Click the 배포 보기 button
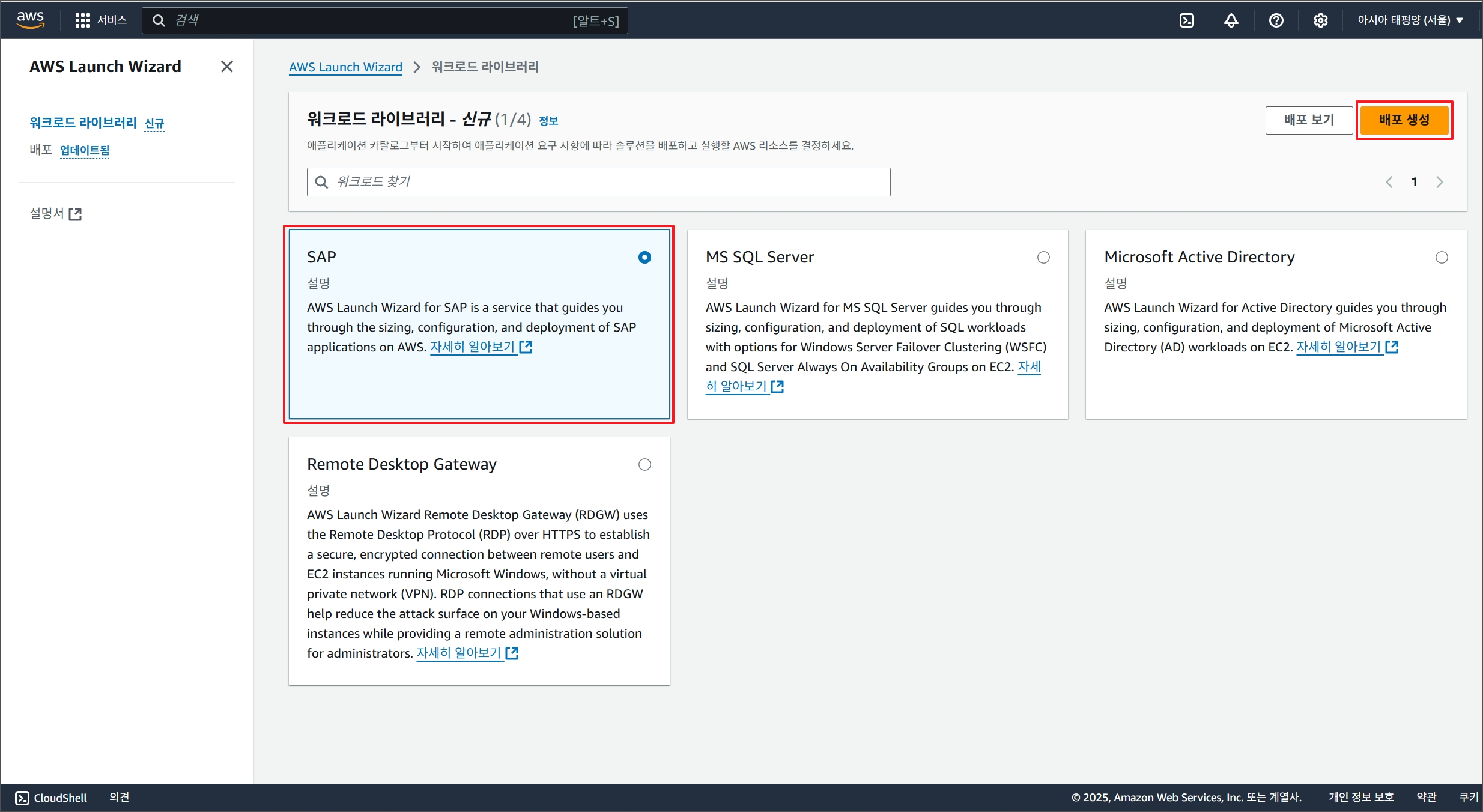1483x812 pixels. [1309, 120]
